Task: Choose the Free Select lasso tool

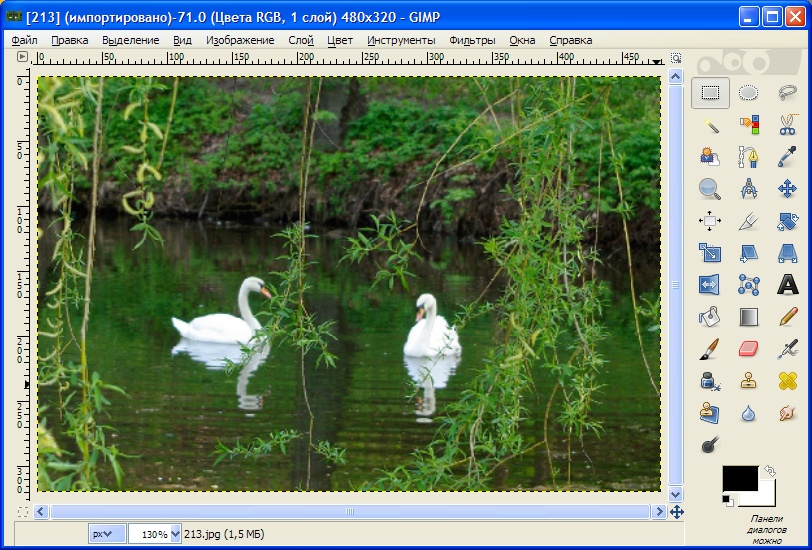Action: pyautogui.click(x=787, y=93)
